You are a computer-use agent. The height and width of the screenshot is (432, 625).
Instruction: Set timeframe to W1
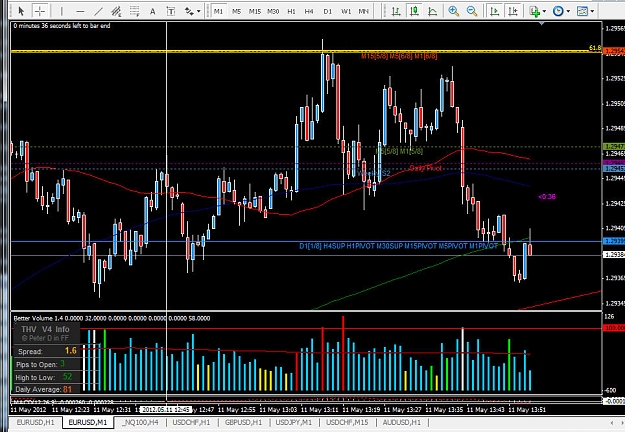(346, 11)
